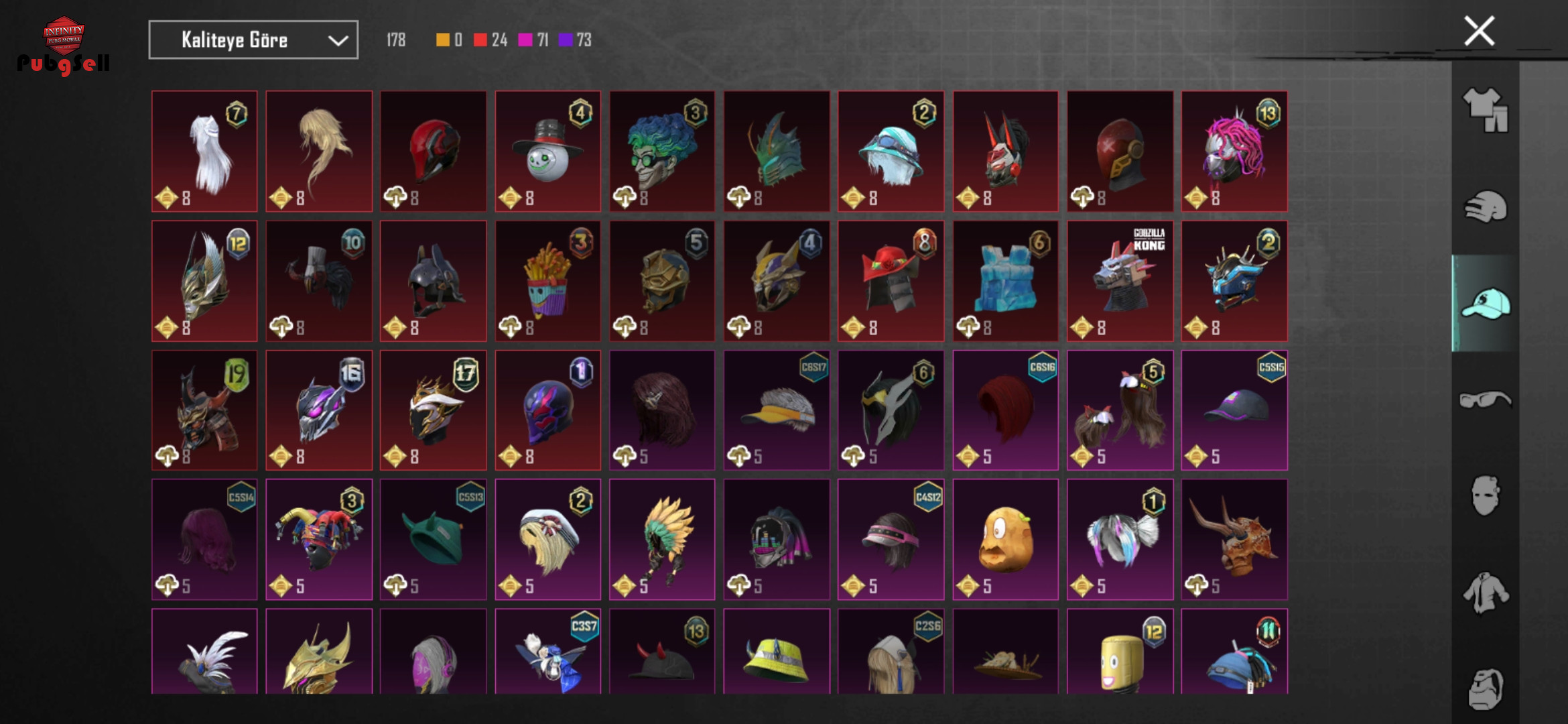Select the purple cap labeled C5S15
Viewport: 1568px width, 724px height.
[x=1234, y=410]
